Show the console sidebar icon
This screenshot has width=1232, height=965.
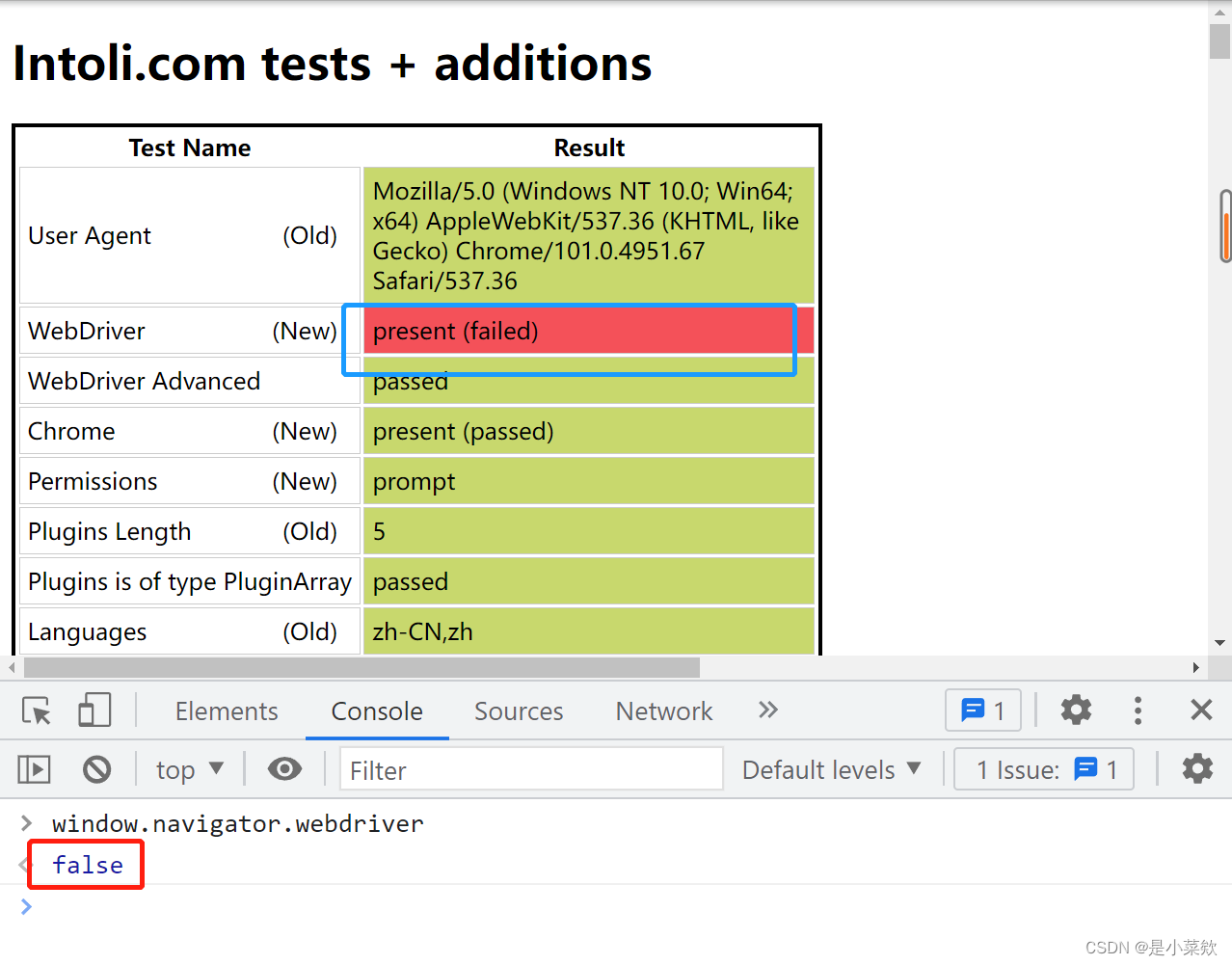[x=35, y=769]
